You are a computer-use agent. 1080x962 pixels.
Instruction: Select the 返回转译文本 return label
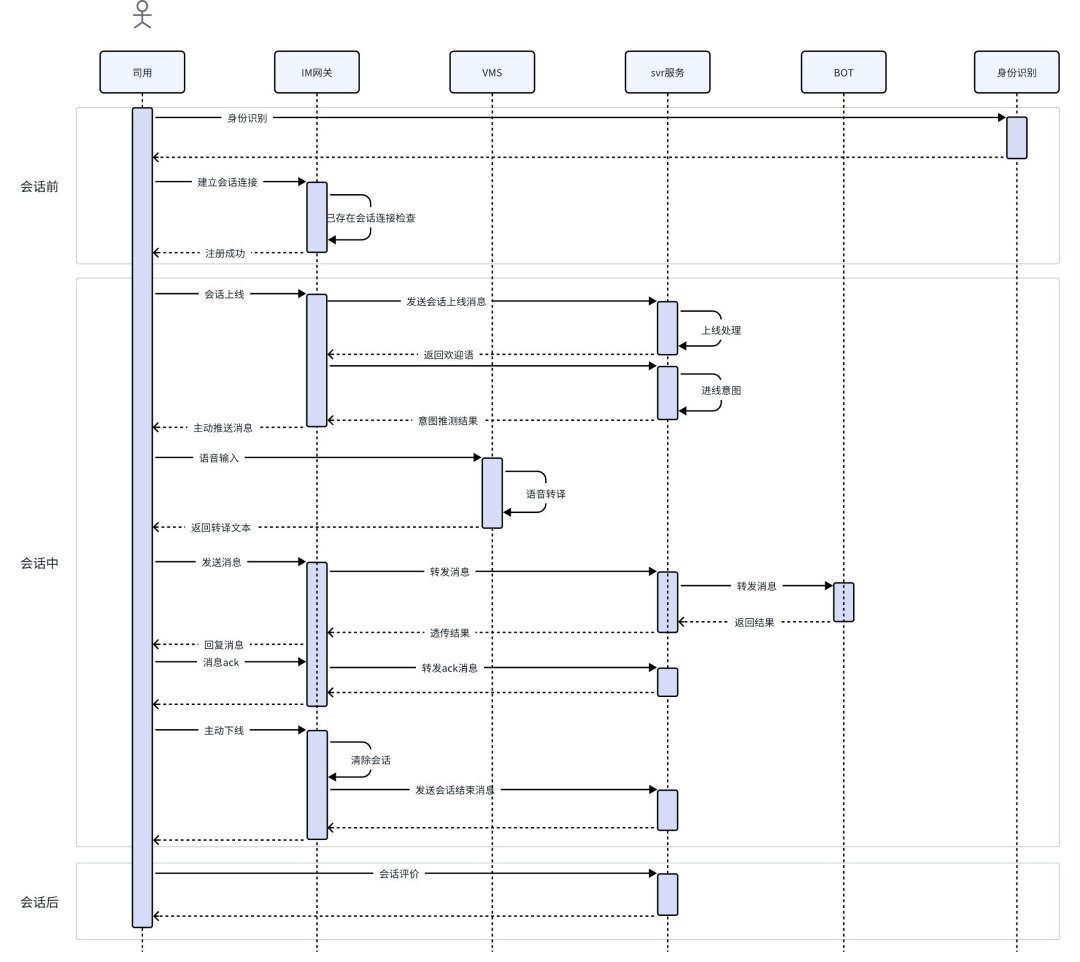[221, 527]
